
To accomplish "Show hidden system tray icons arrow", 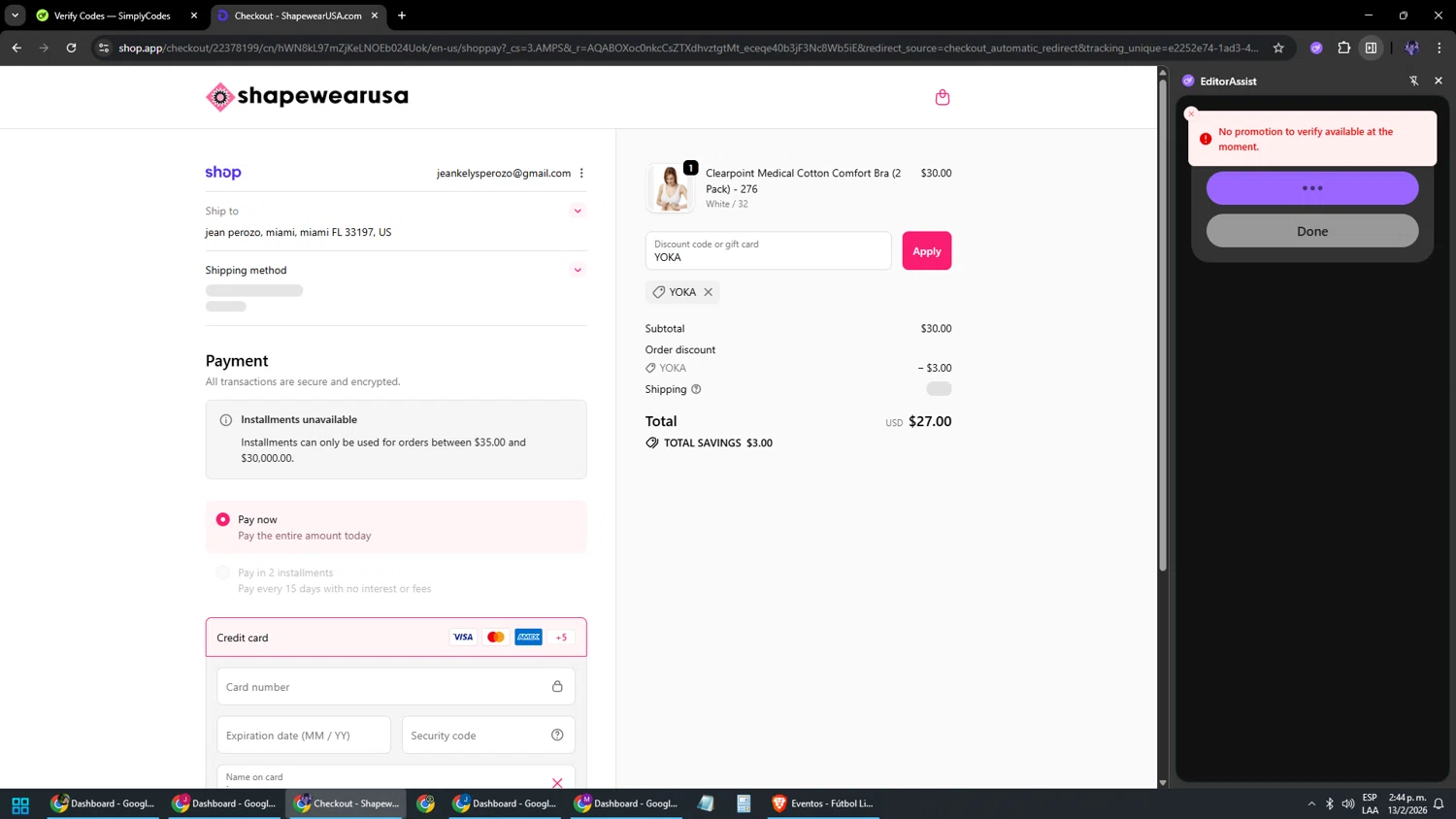I will 1311,803.
